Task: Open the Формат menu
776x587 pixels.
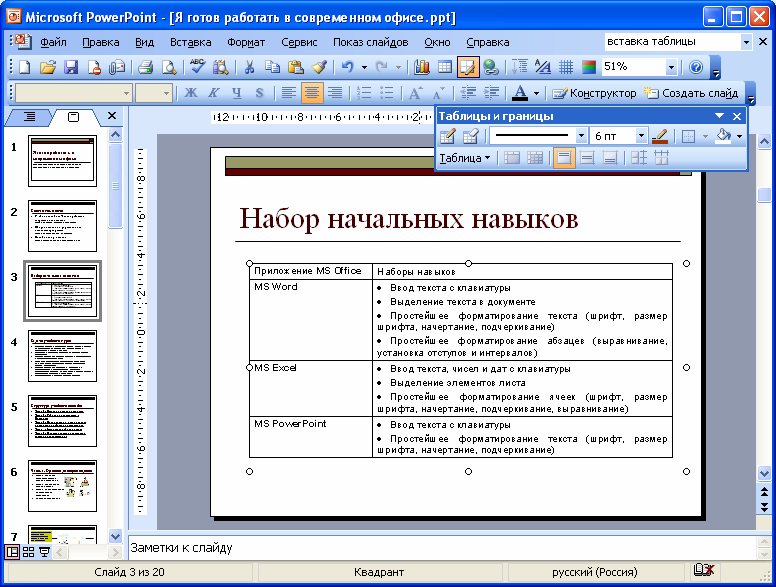Action: coord(246,43)
